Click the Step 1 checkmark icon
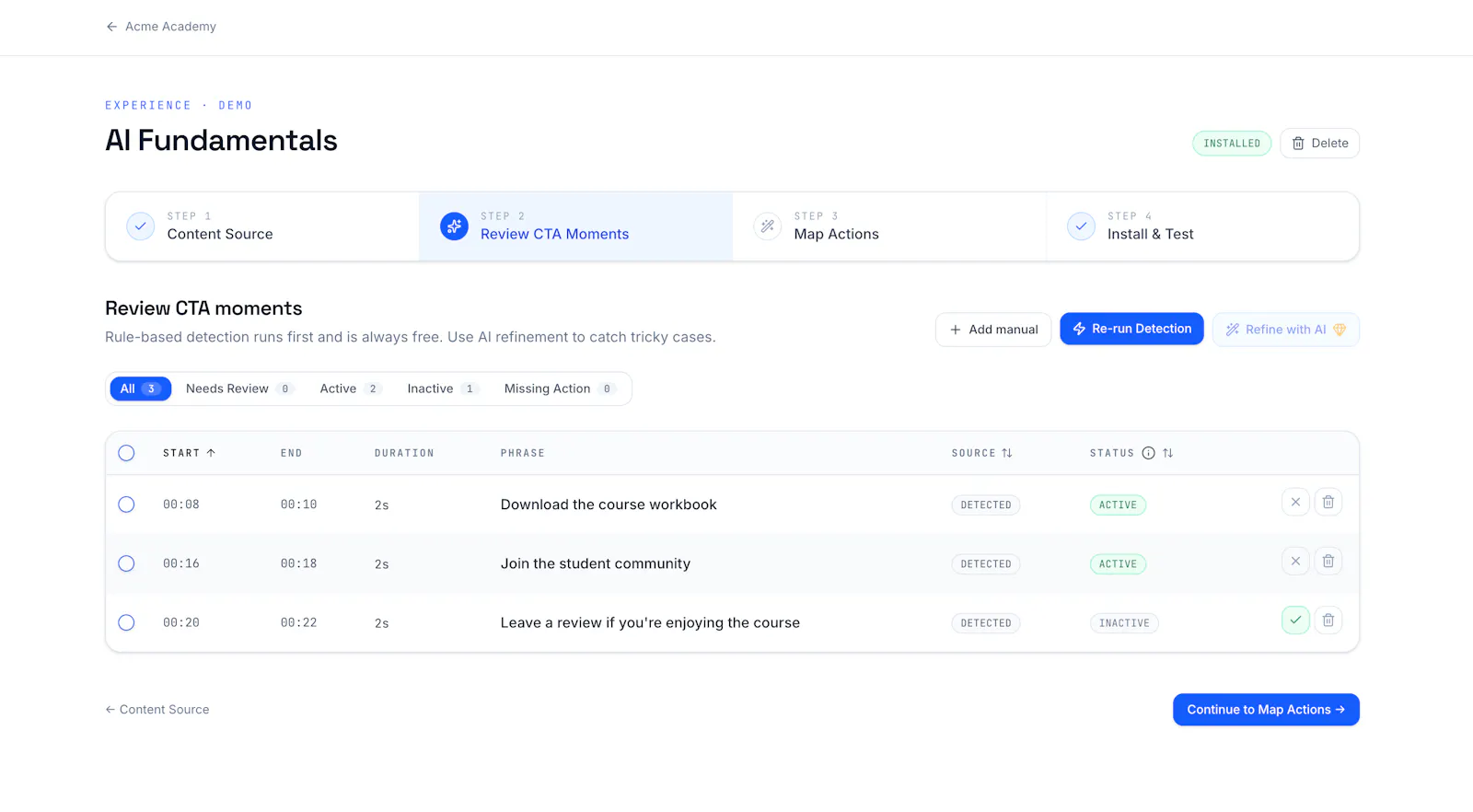This screenshot has width=1473, height=812. pos(140,226)
